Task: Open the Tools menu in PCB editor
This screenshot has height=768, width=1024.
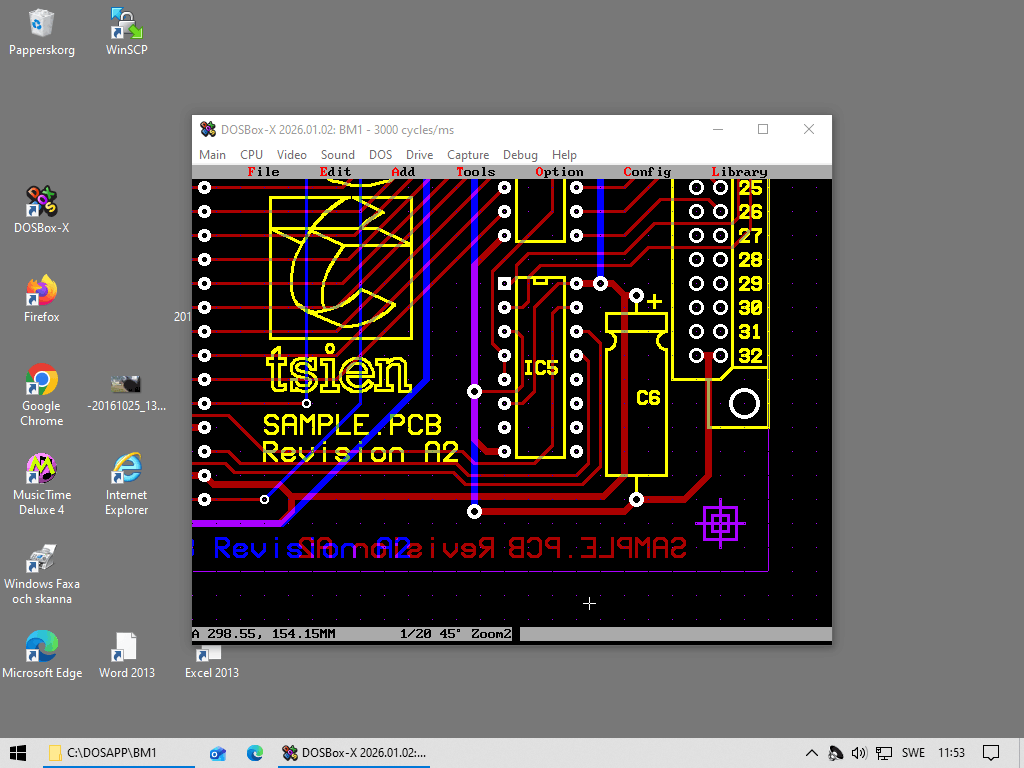Action: (x=476, y=172)
